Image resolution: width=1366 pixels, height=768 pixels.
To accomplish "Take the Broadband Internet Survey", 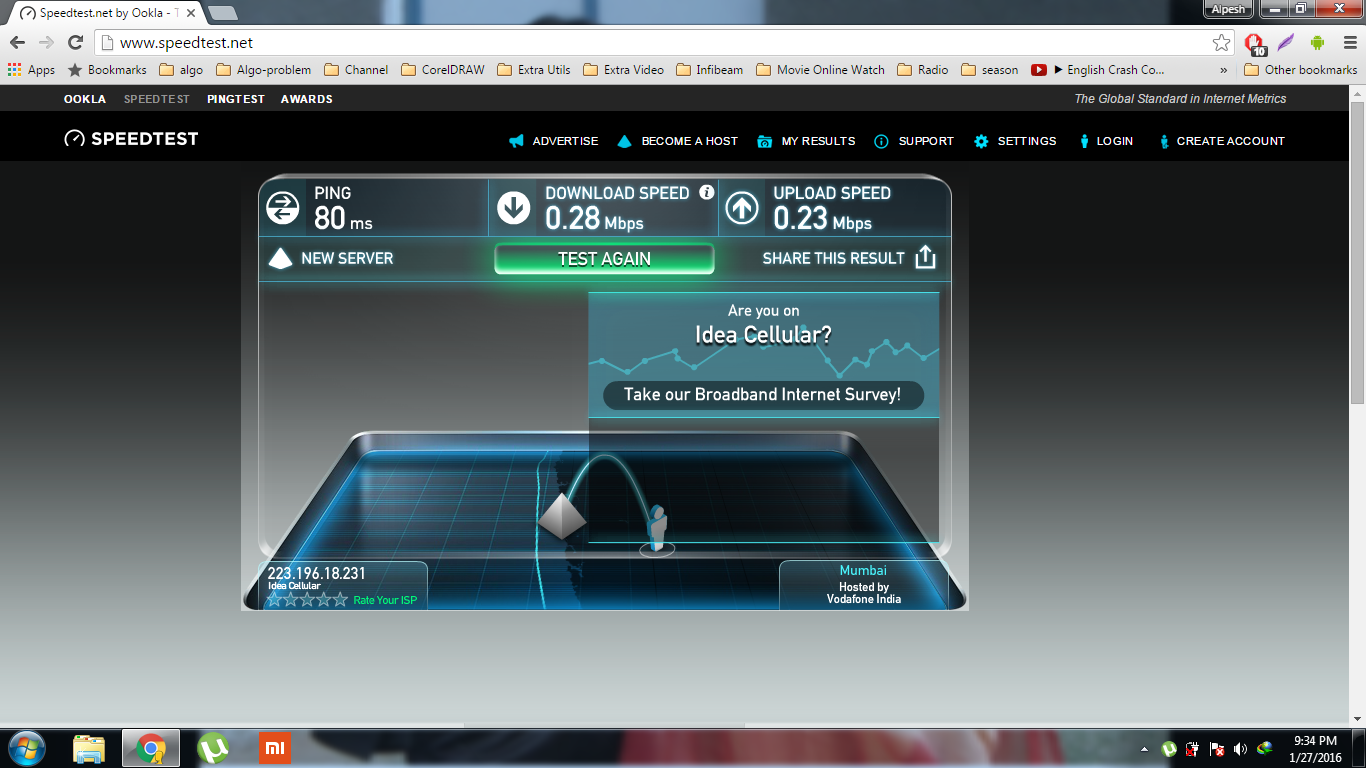I will (763, 394).
